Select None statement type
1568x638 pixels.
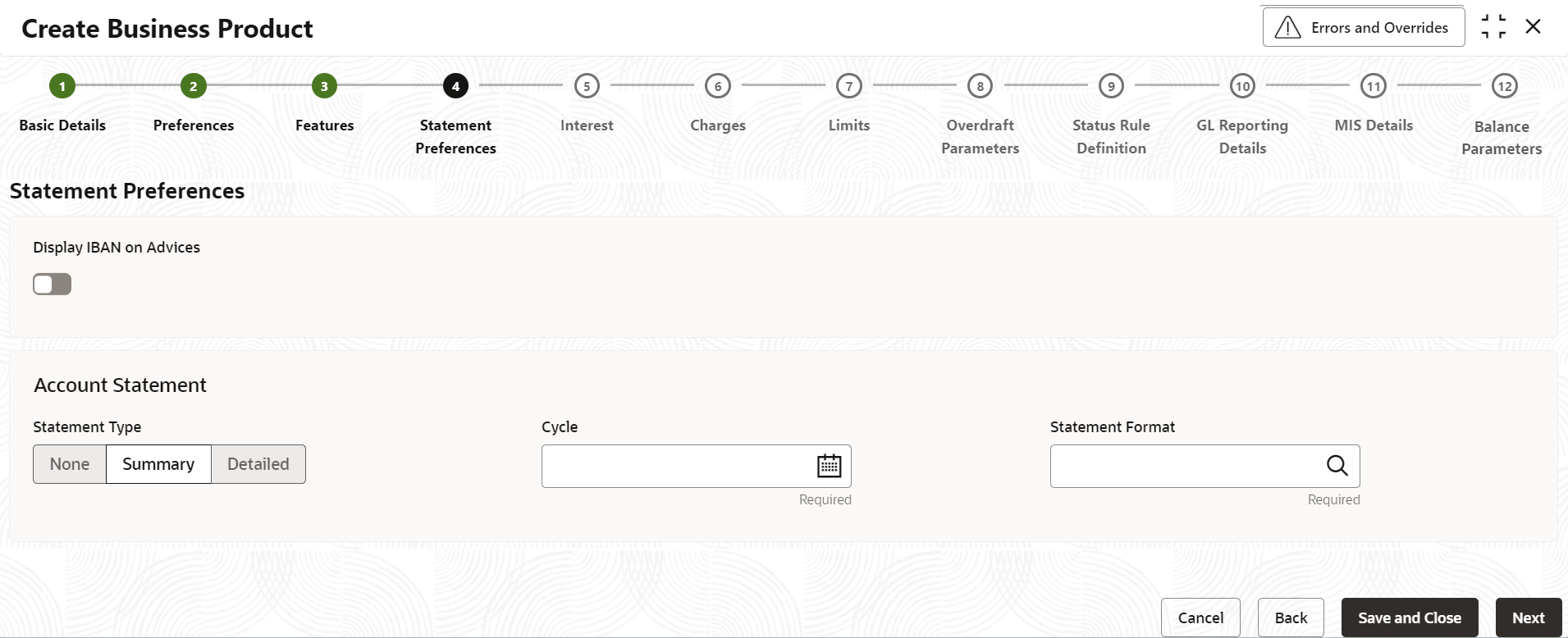click(70, 464)
